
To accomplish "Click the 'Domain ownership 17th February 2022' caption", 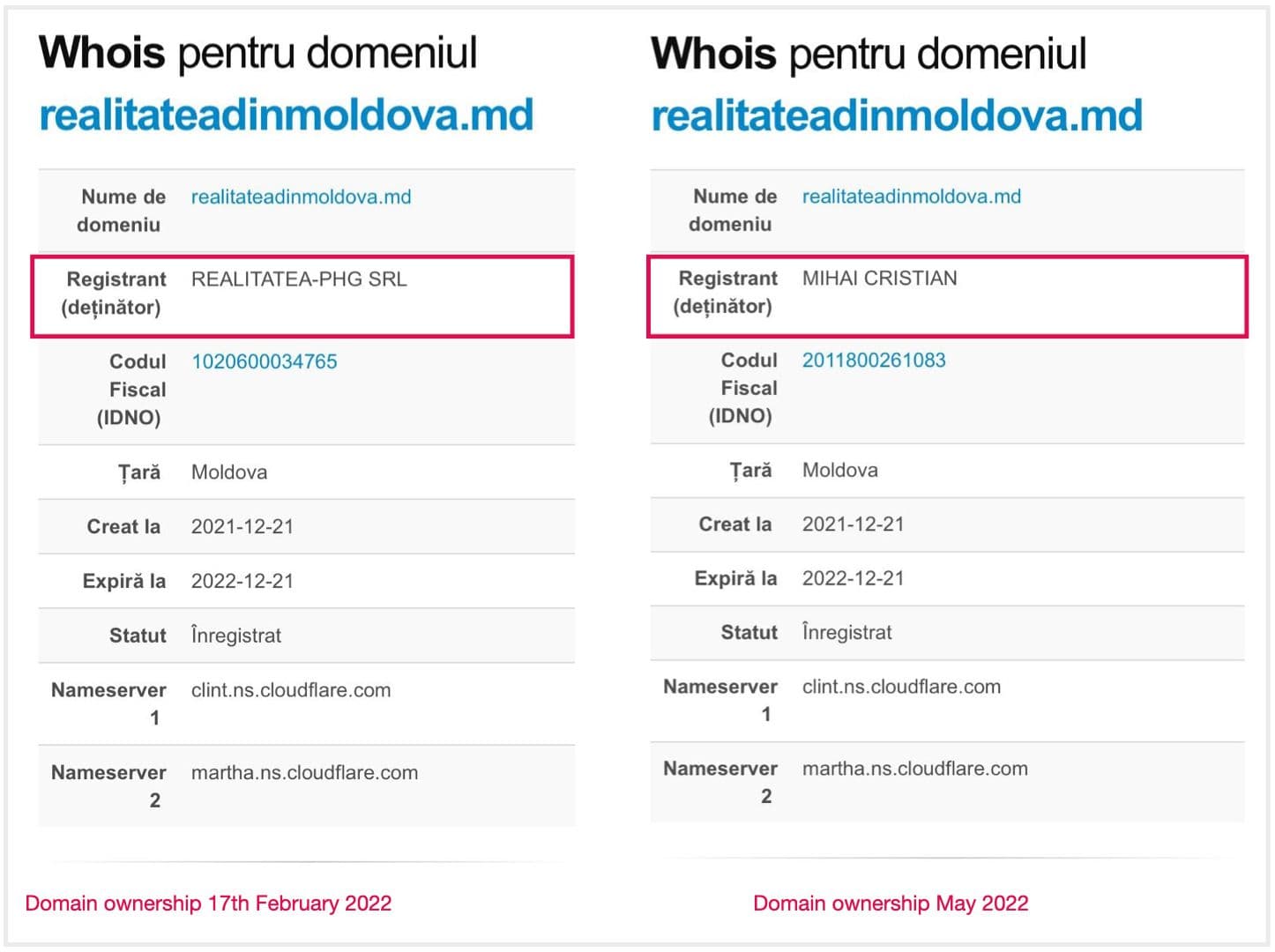I will [208, 903].
